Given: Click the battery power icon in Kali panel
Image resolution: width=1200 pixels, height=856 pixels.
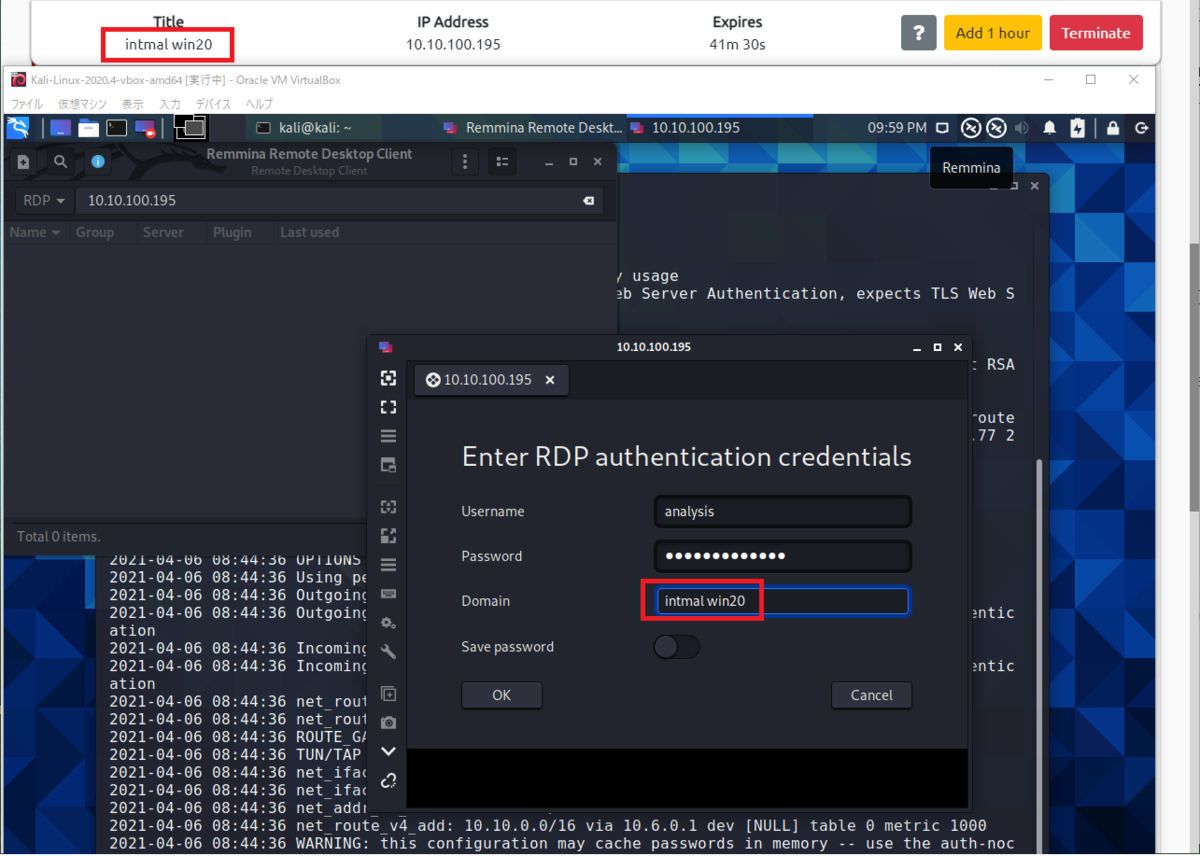Looking at the screenshot, I should [x=1077, y=128].
